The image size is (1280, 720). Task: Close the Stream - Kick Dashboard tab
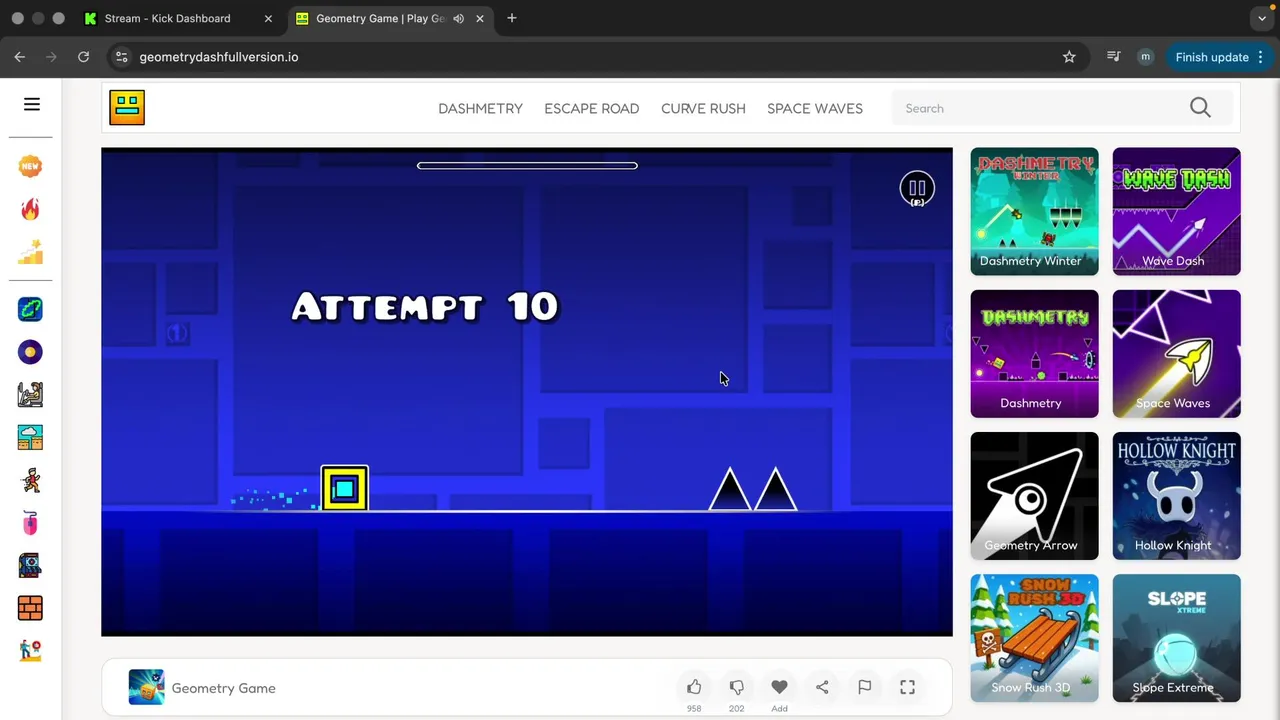pos(268,18)
